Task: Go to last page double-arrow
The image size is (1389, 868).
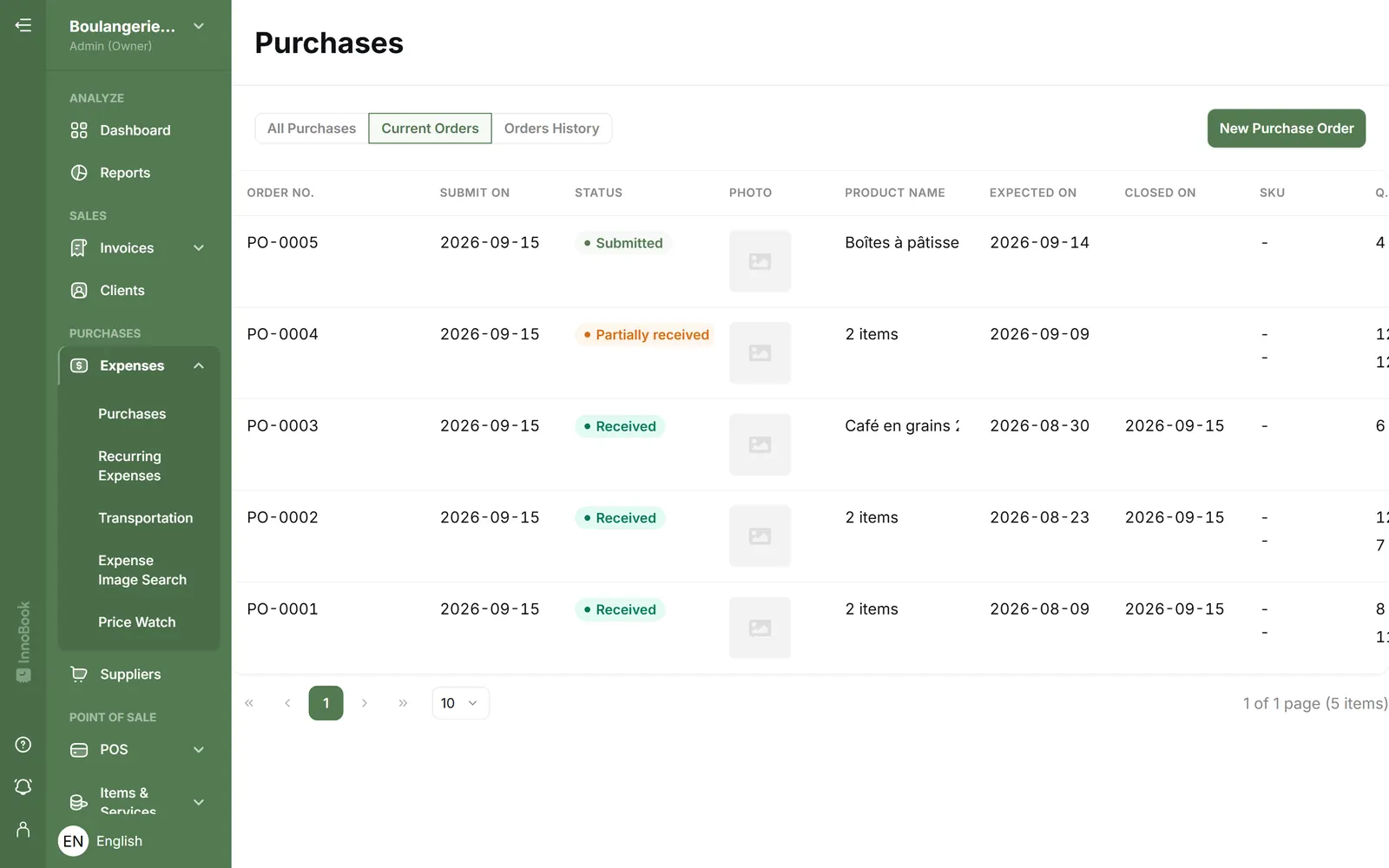Action: coord(403,703)
